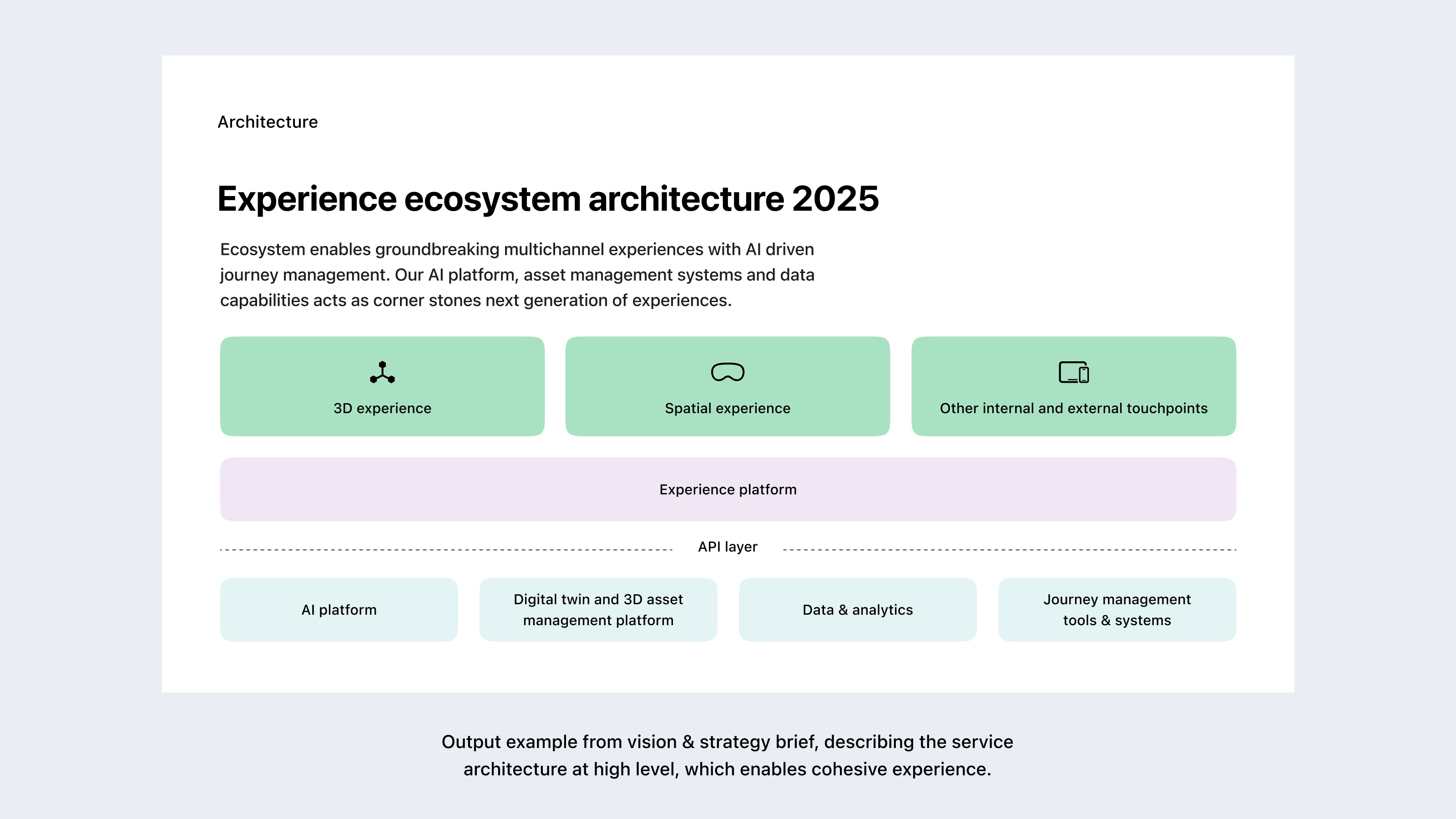Screen dimensions: 1456x819
Task: Click the API layer label
Action: [728, 546]
